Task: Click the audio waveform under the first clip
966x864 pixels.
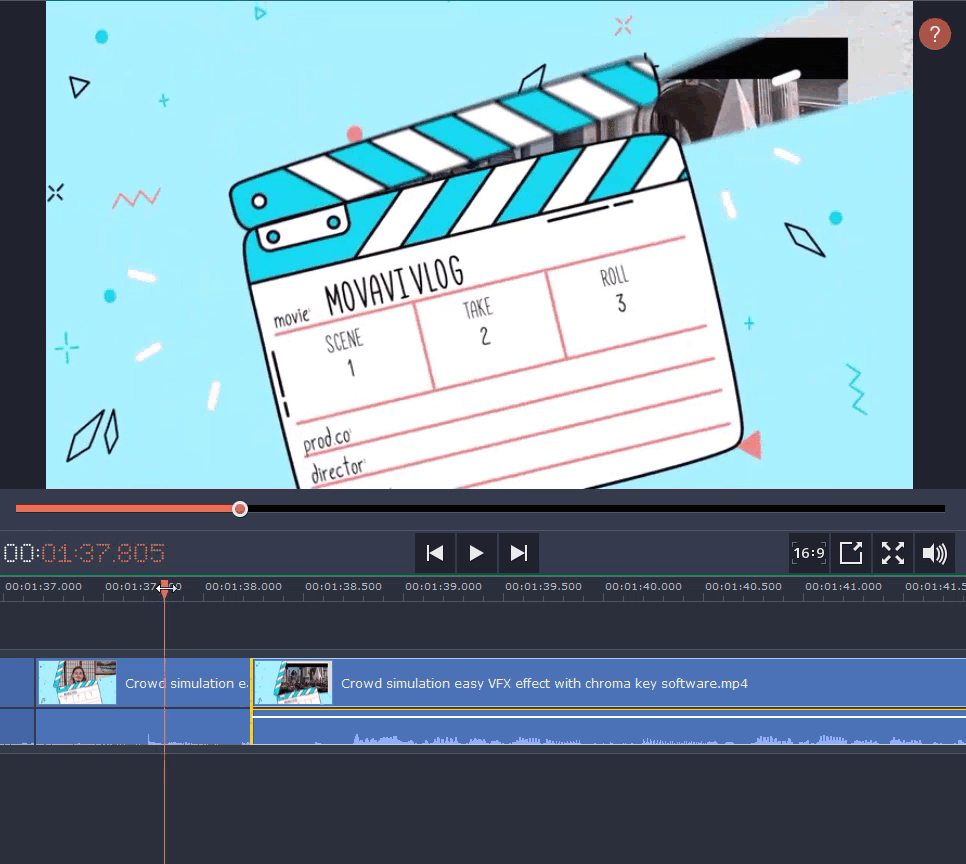Action: pyautogui.click(x=143, y=727)
